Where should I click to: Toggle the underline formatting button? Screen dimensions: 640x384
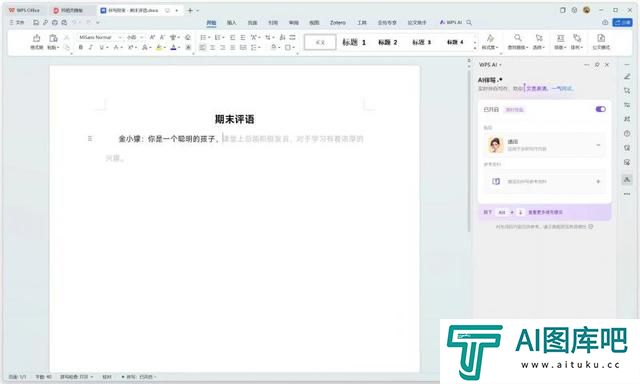(x=101, y=47)
